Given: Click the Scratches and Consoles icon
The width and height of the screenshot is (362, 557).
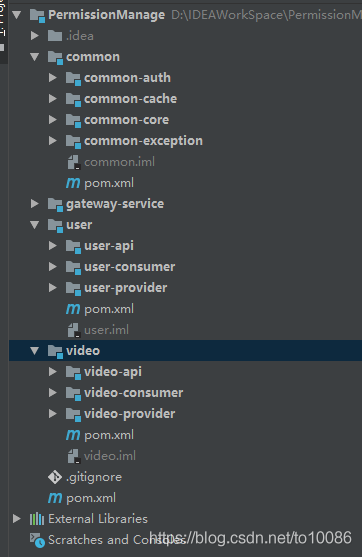Looking at the screenshot, I should click(37, 540).
